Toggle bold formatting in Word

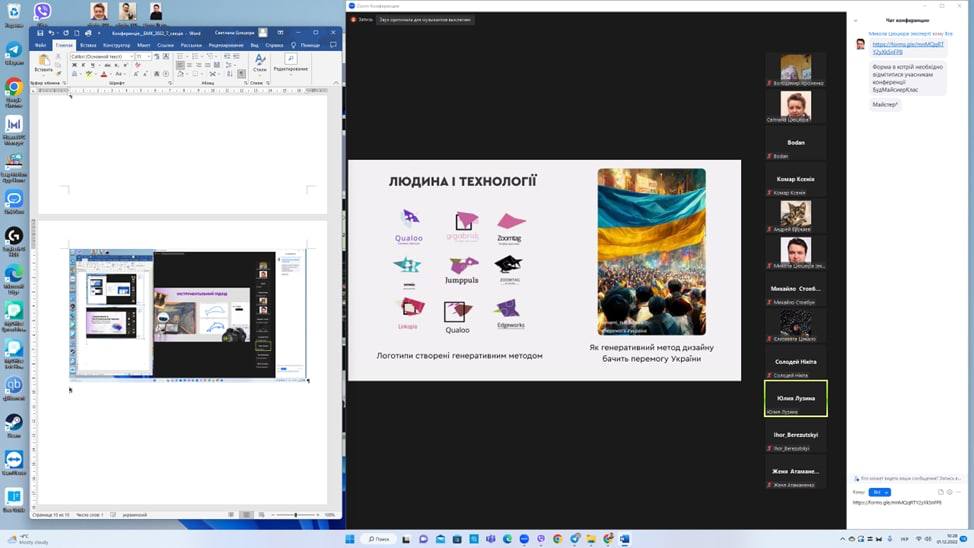75,65
